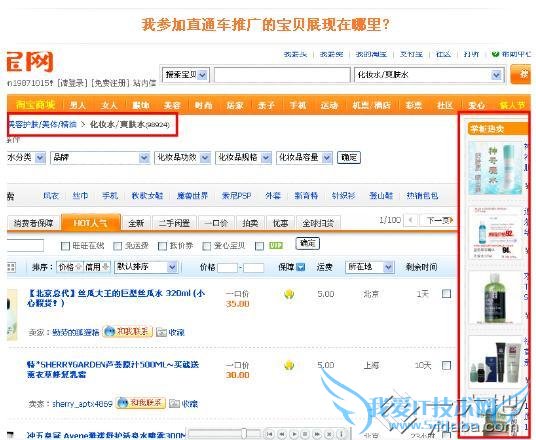Image resolution: width=536 pixels, height=440 pixels.
Task: Click the maximum 价格 input box
Action: pyautogui.click(x=253, y=267)
